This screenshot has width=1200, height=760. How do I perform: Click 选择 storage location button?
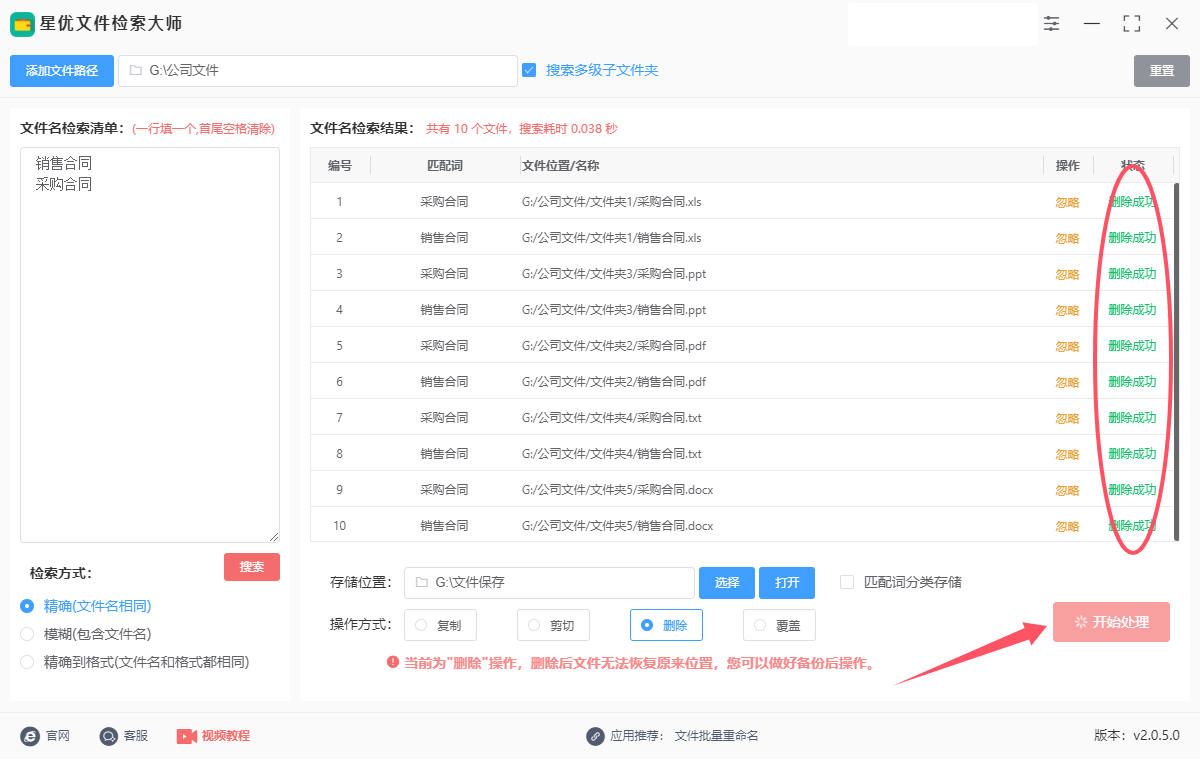[727, 583]
